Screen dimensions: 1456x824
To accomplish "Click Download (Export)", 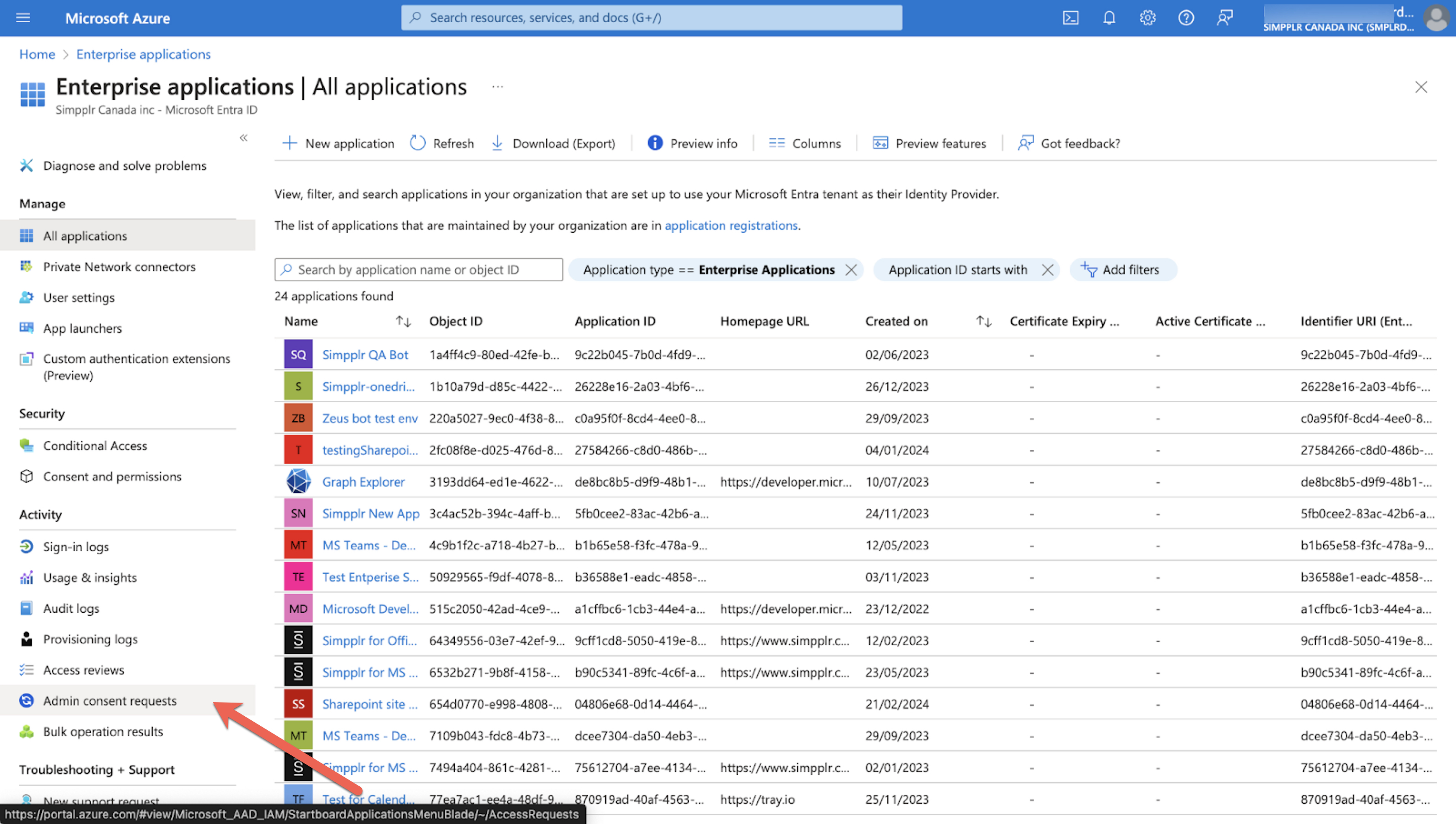I will pos(553,143).
